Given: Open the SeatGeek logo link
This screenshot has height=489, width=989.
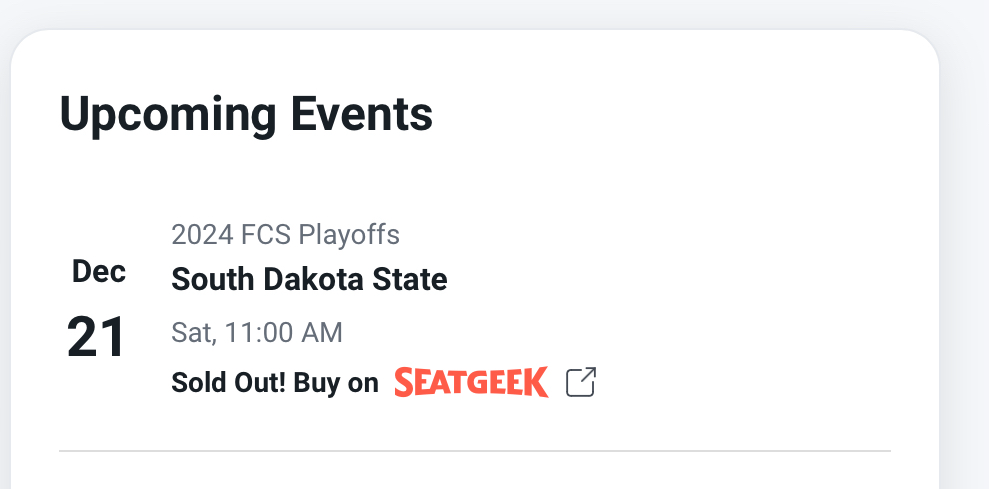Looking at the screenshot, I should [x=471, y=382].
